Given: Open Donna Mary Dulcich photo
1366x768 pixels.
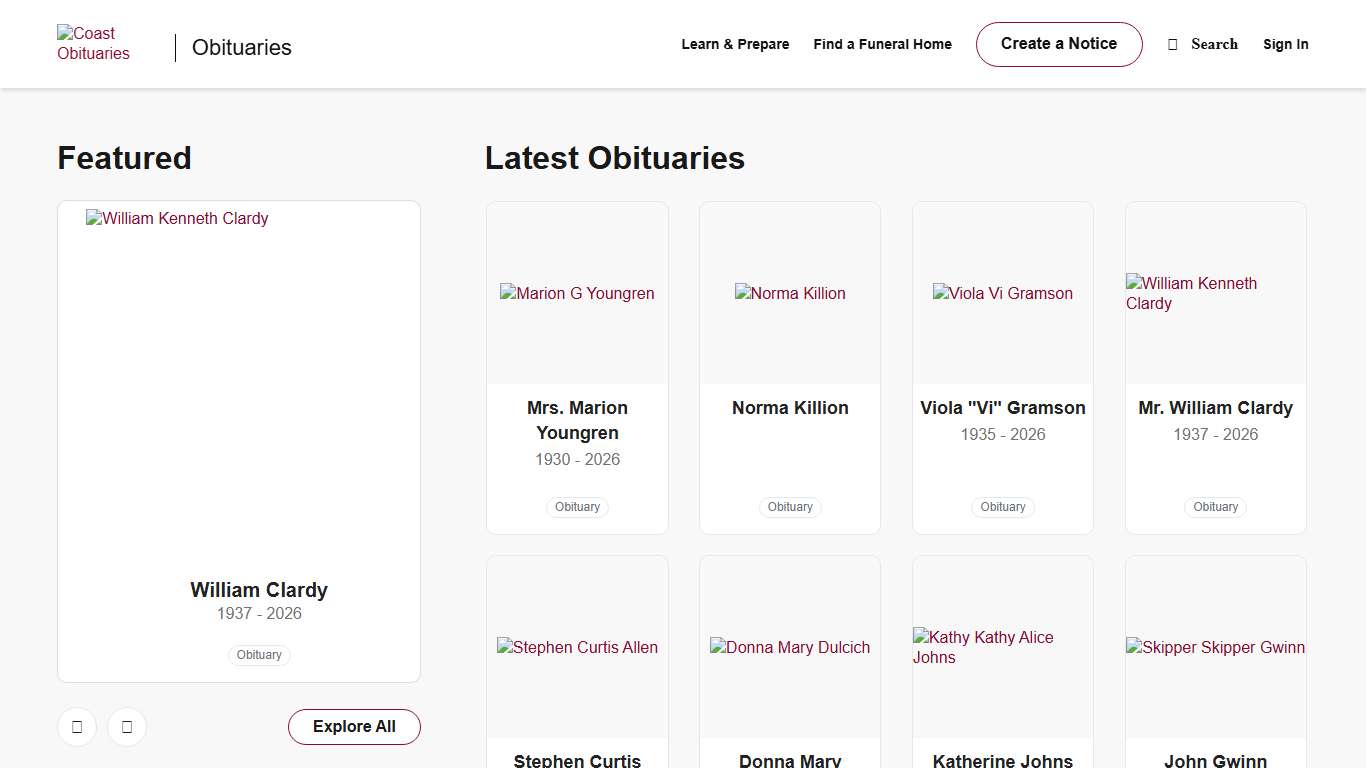Looking at the screenshot, I should coord(790,647).
